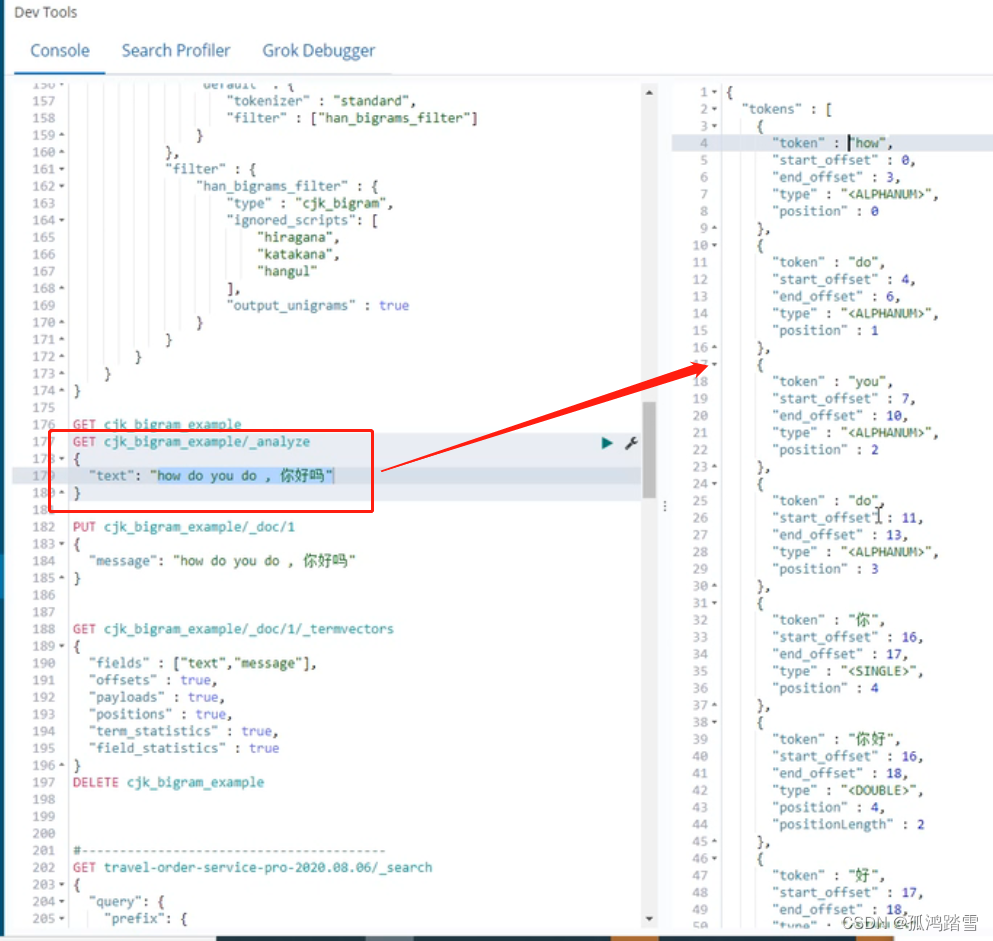Click the "text": "how do you do" line

coord(211,476)
